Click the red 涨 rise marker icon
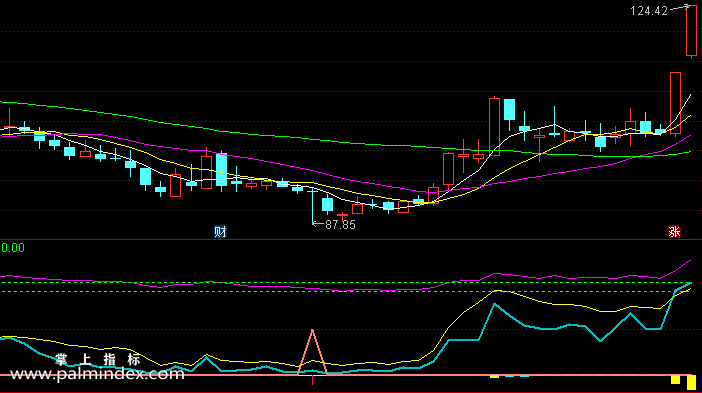This screenshot has height=393, width=702. [x=674, y=231]
